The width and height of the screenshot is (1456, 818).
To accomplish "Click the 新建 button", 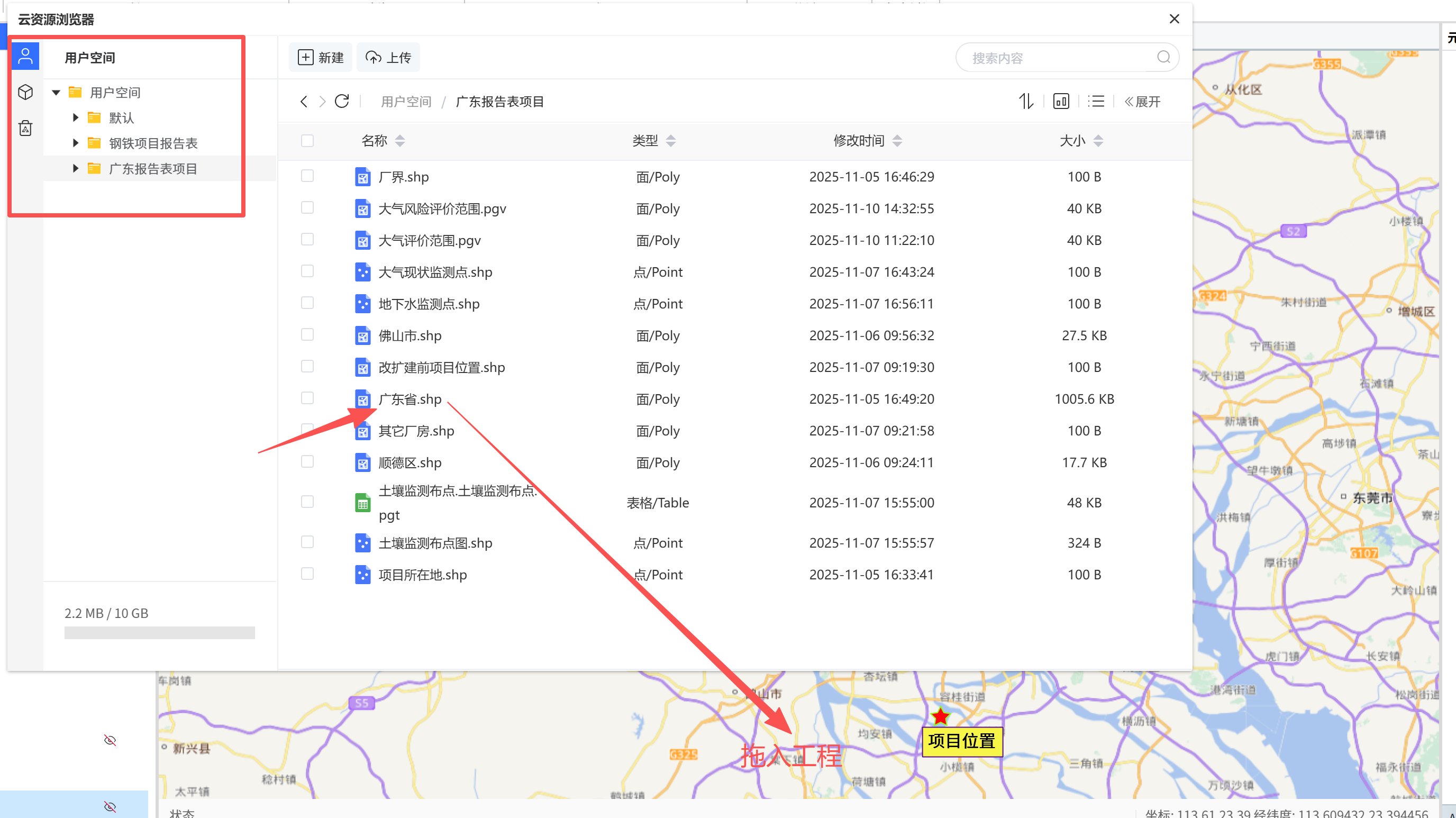I will [x=321, y=57].
